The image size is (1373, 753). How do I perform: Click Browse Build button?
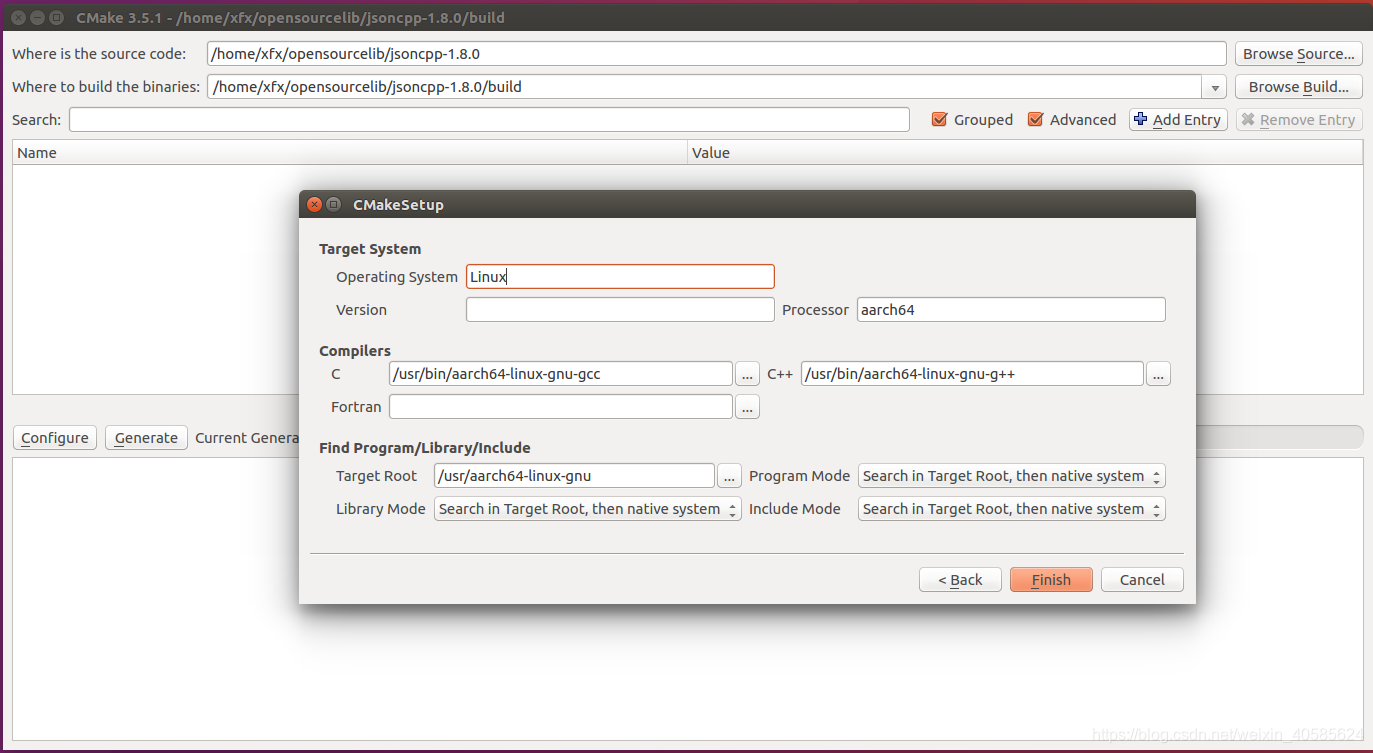(1299, 87)
